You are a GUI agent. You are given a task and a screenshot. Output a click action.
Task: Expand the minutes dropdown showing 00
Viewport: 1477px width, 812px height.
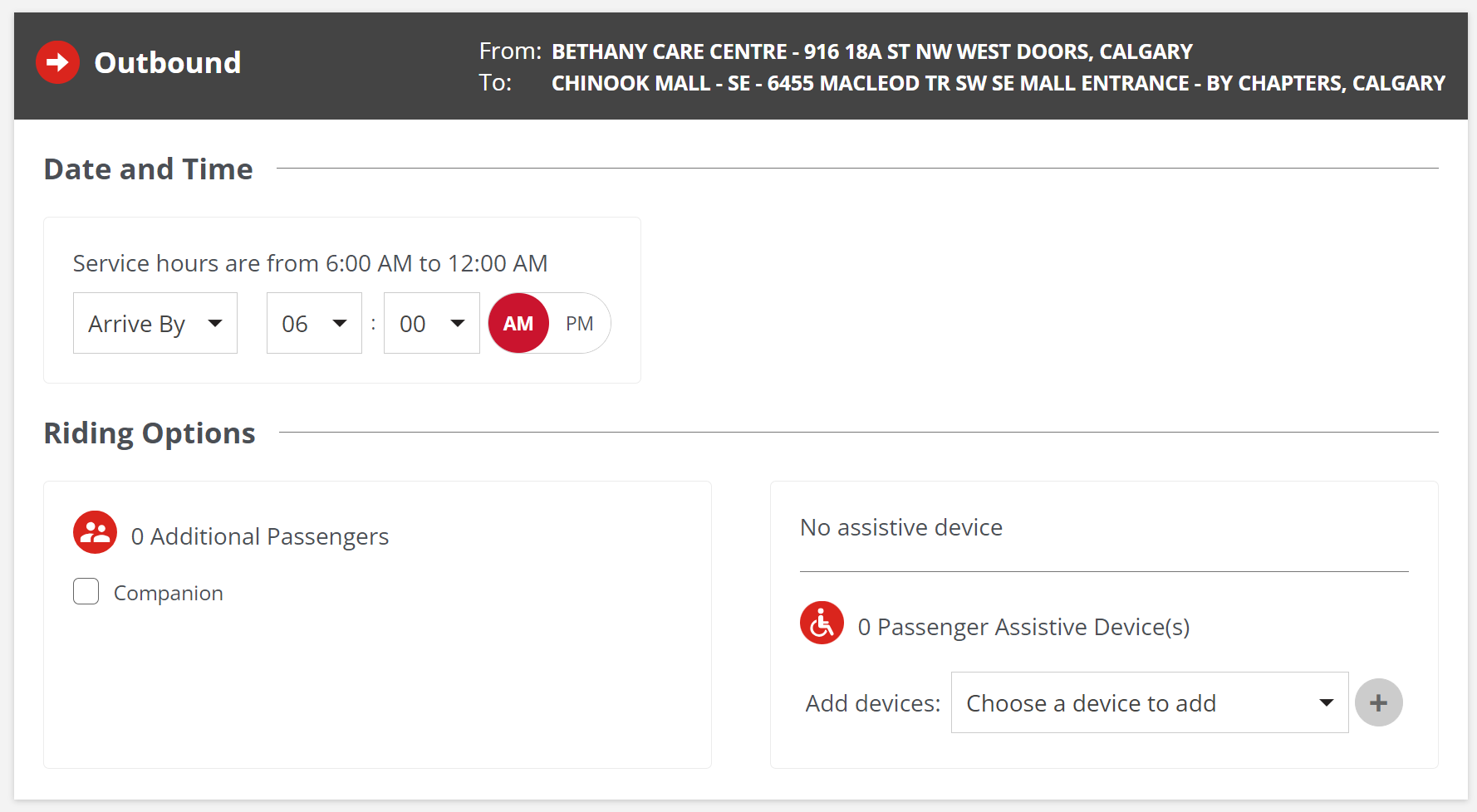tap(431, 323)
